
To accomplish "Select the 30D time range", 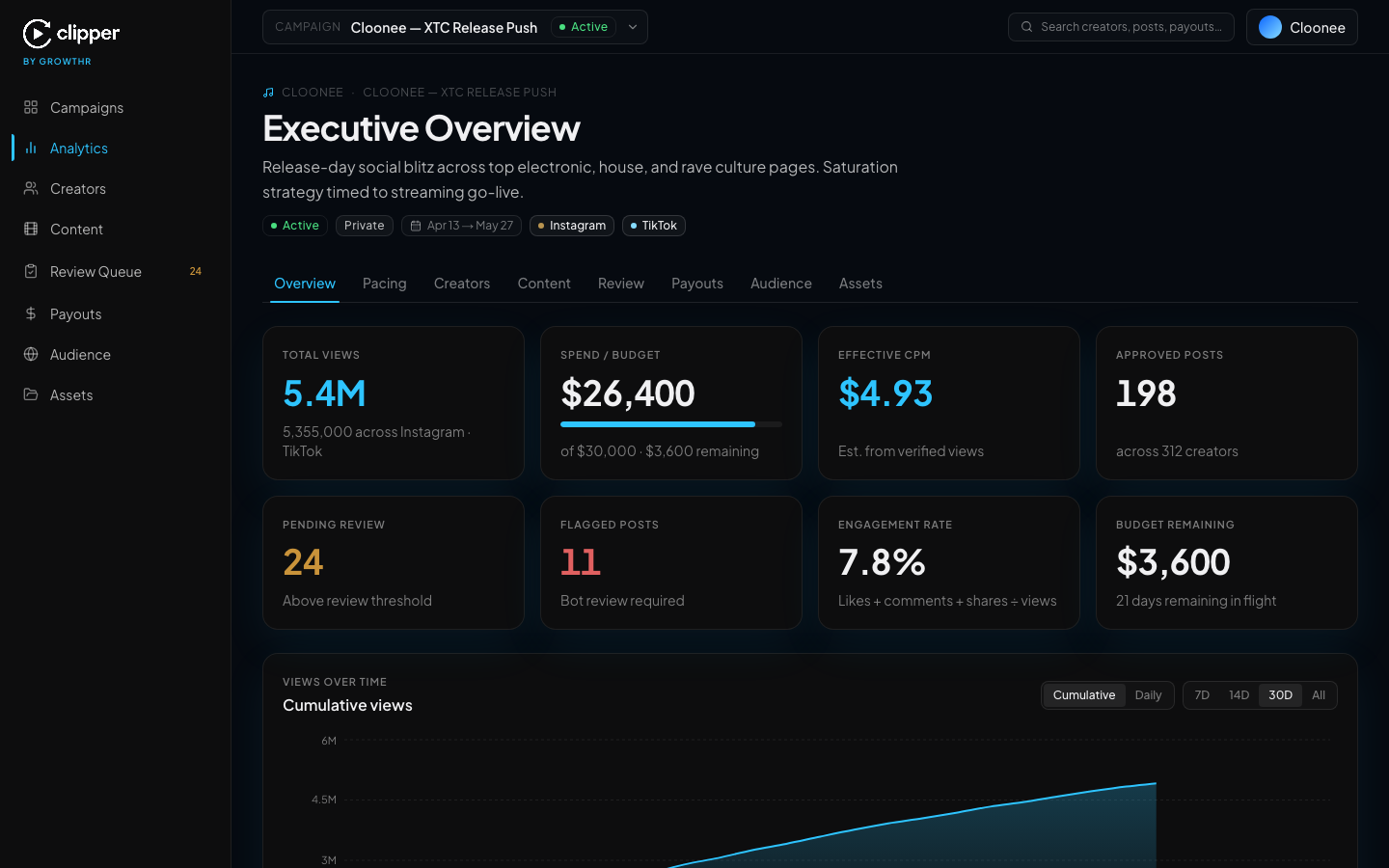I will tap(1280, 695).
